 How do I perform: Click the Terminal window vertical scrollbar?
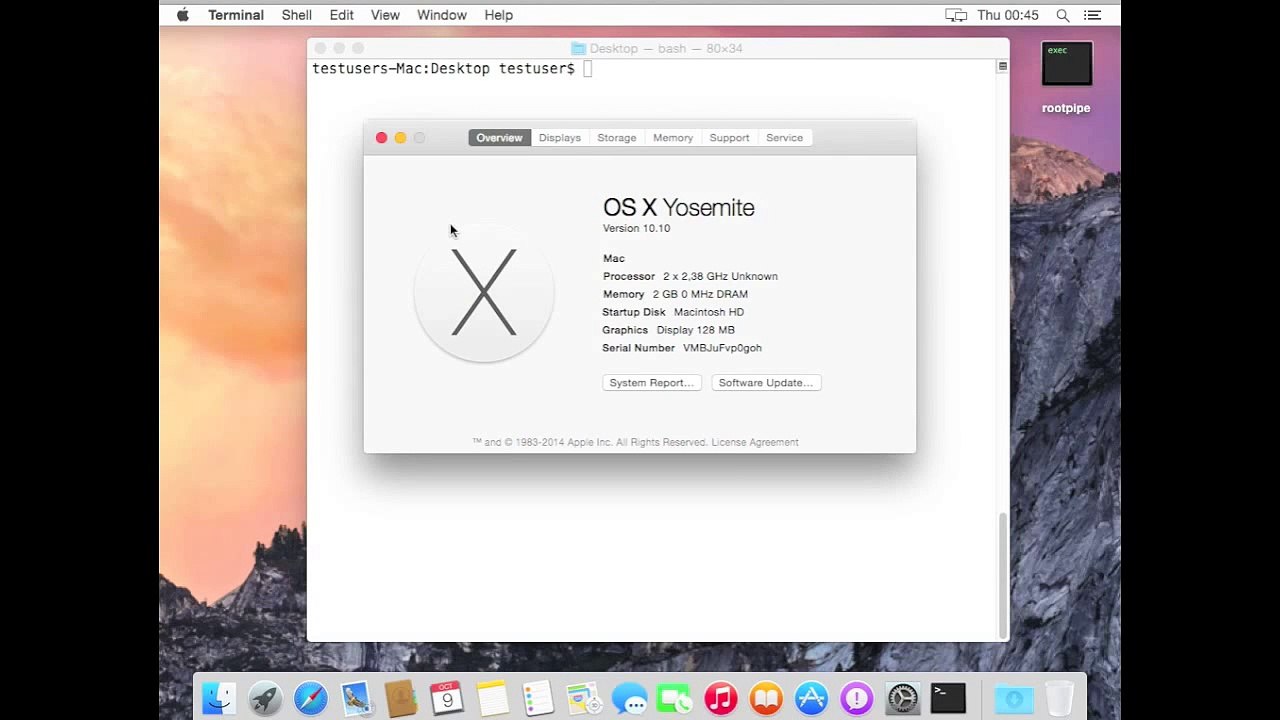(x=1002, y=575)
